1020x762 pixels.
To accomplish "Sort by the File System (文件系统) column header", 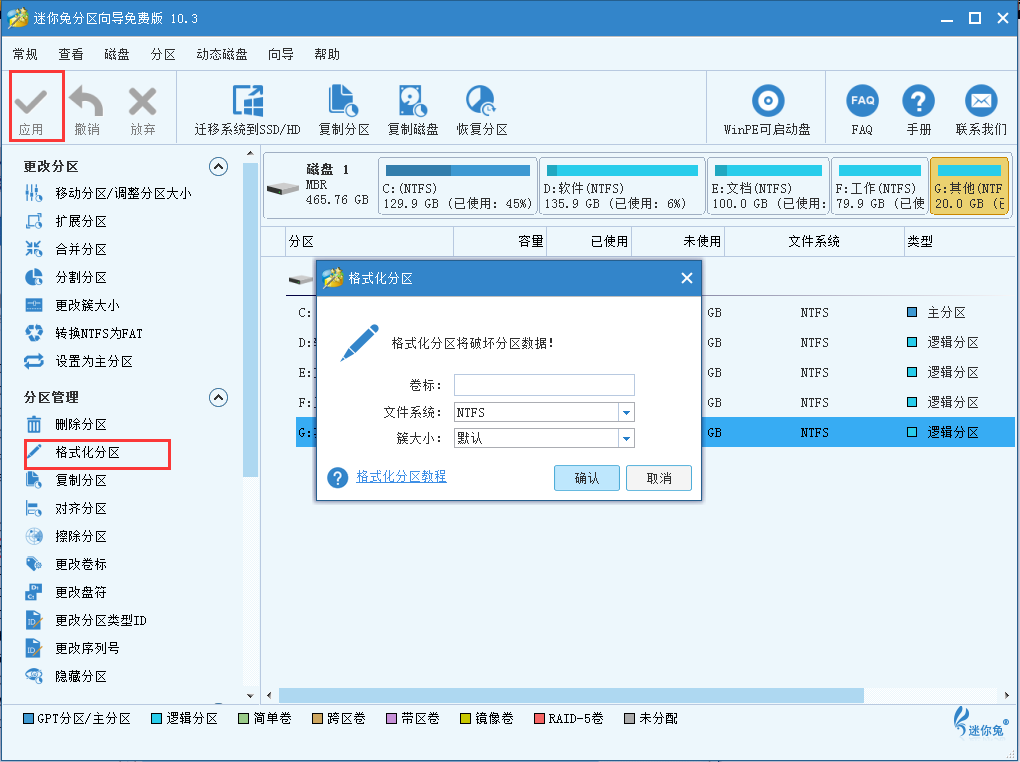I will 814,241.
